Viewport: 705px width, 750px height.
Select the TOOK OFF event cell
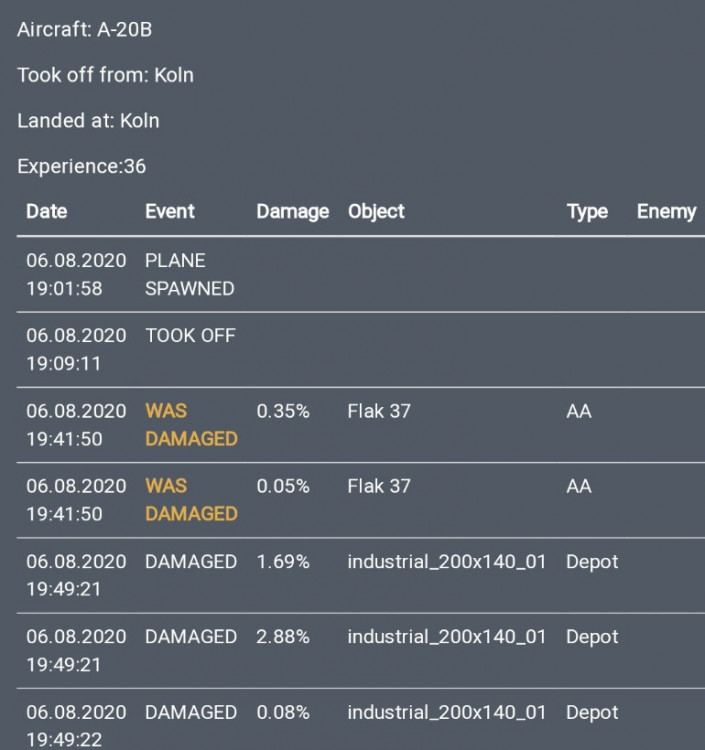pyautogui.click(x=190, y=336)
